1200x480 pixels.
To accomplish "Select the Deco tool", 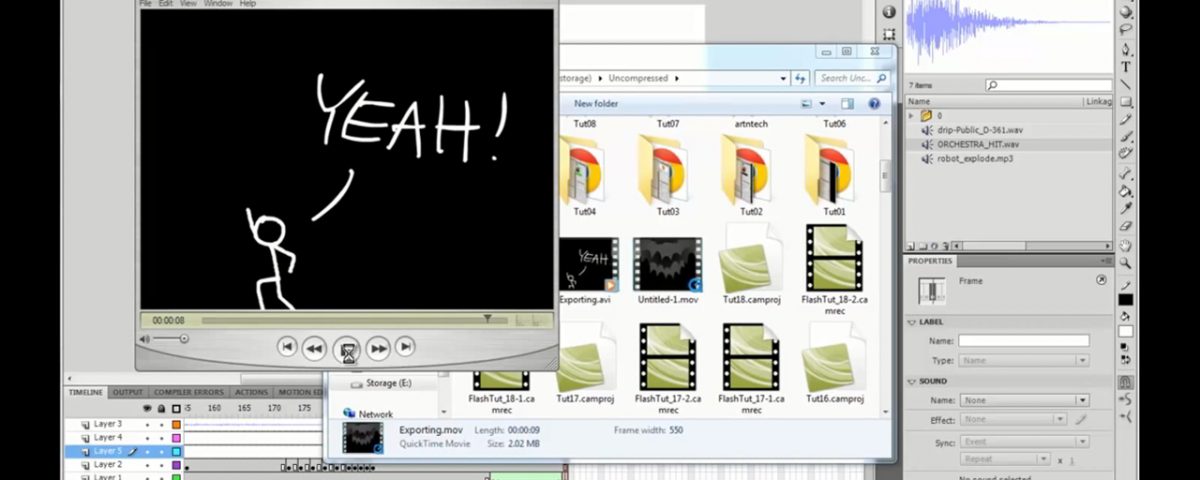I will pyautogui.click(x=1126, y=154).
